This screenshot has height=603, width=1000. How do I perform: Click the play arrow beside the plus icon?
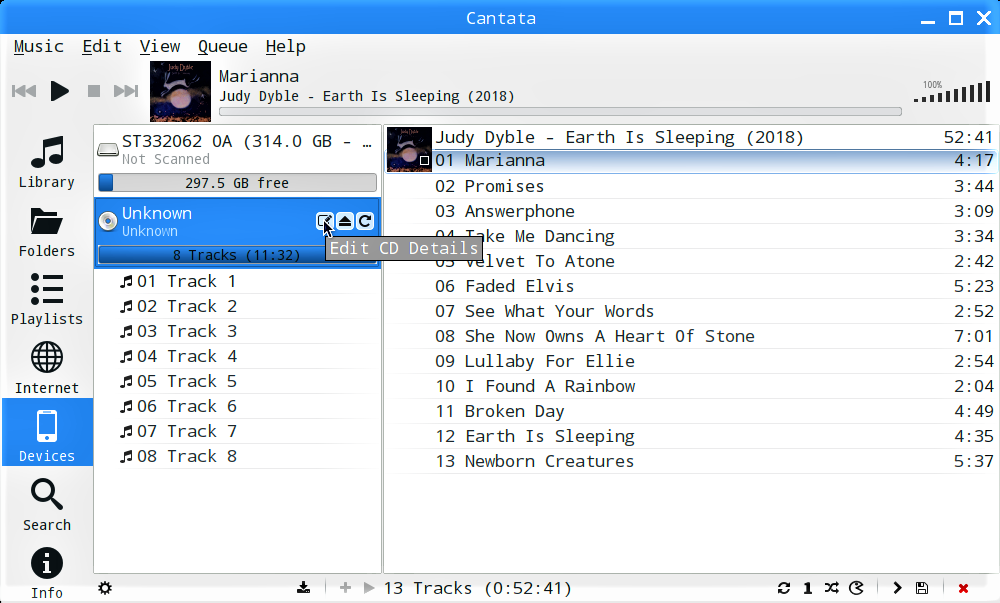click(369, 588)
